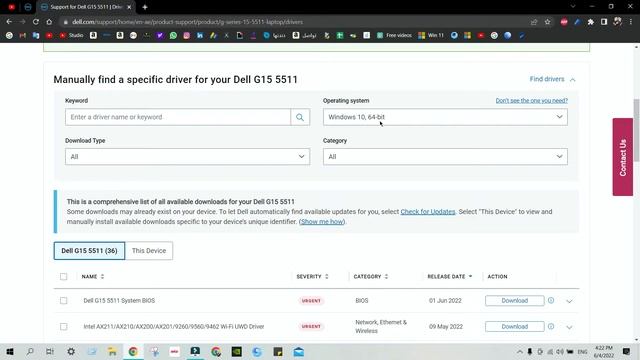This screenshot has height=360, width=640.
Task: Open the Download Type dropdown
Action: (187, 157)
